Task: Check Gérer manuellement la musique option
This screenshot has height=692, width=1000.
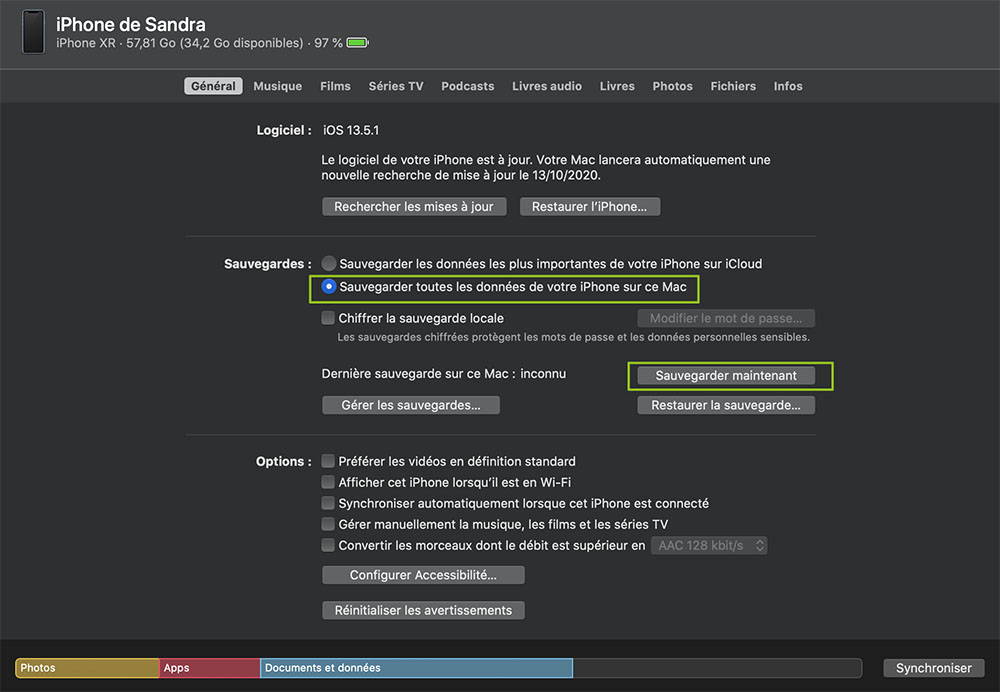Action: [328, 524]
